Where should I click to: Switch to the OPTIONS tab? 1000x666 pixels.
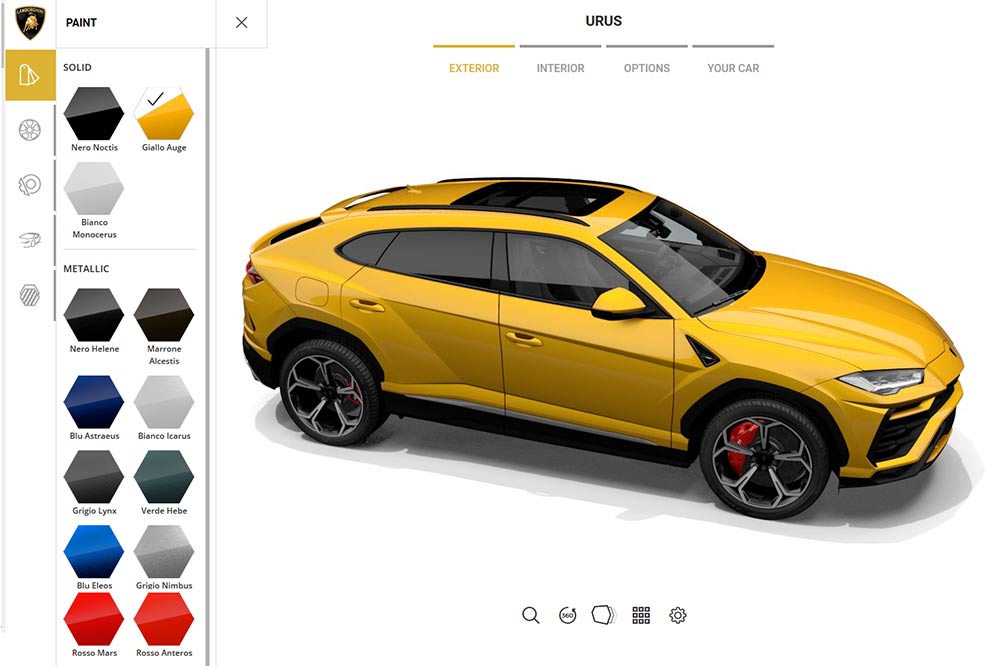(647, 68)
